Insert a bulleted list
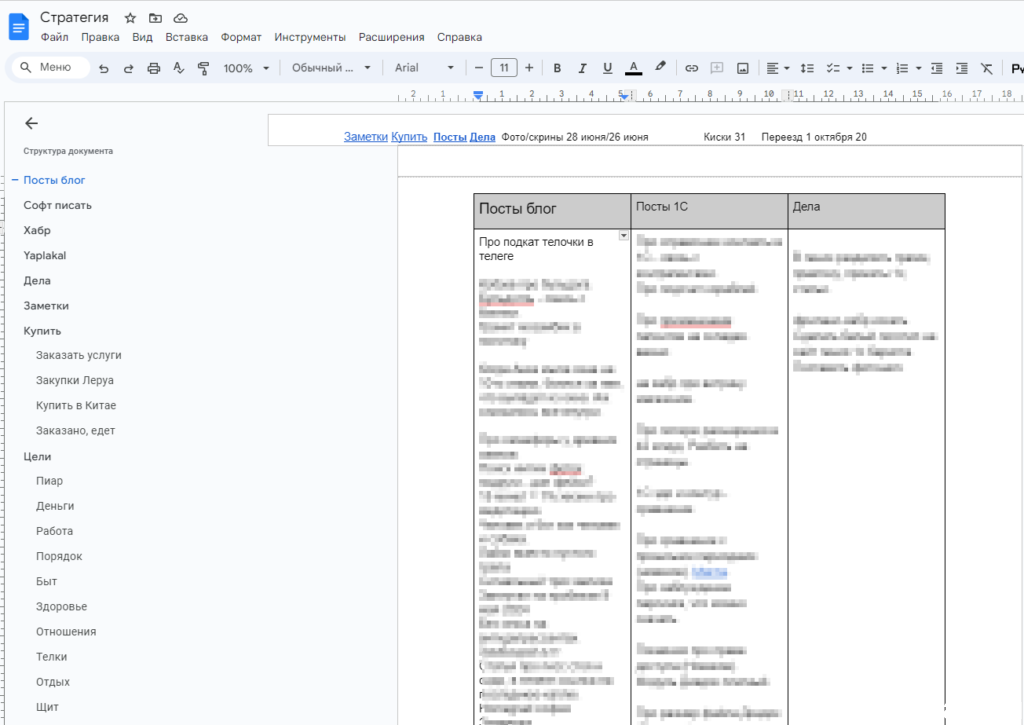The image size is (1024, 725). tap(867, 68)
